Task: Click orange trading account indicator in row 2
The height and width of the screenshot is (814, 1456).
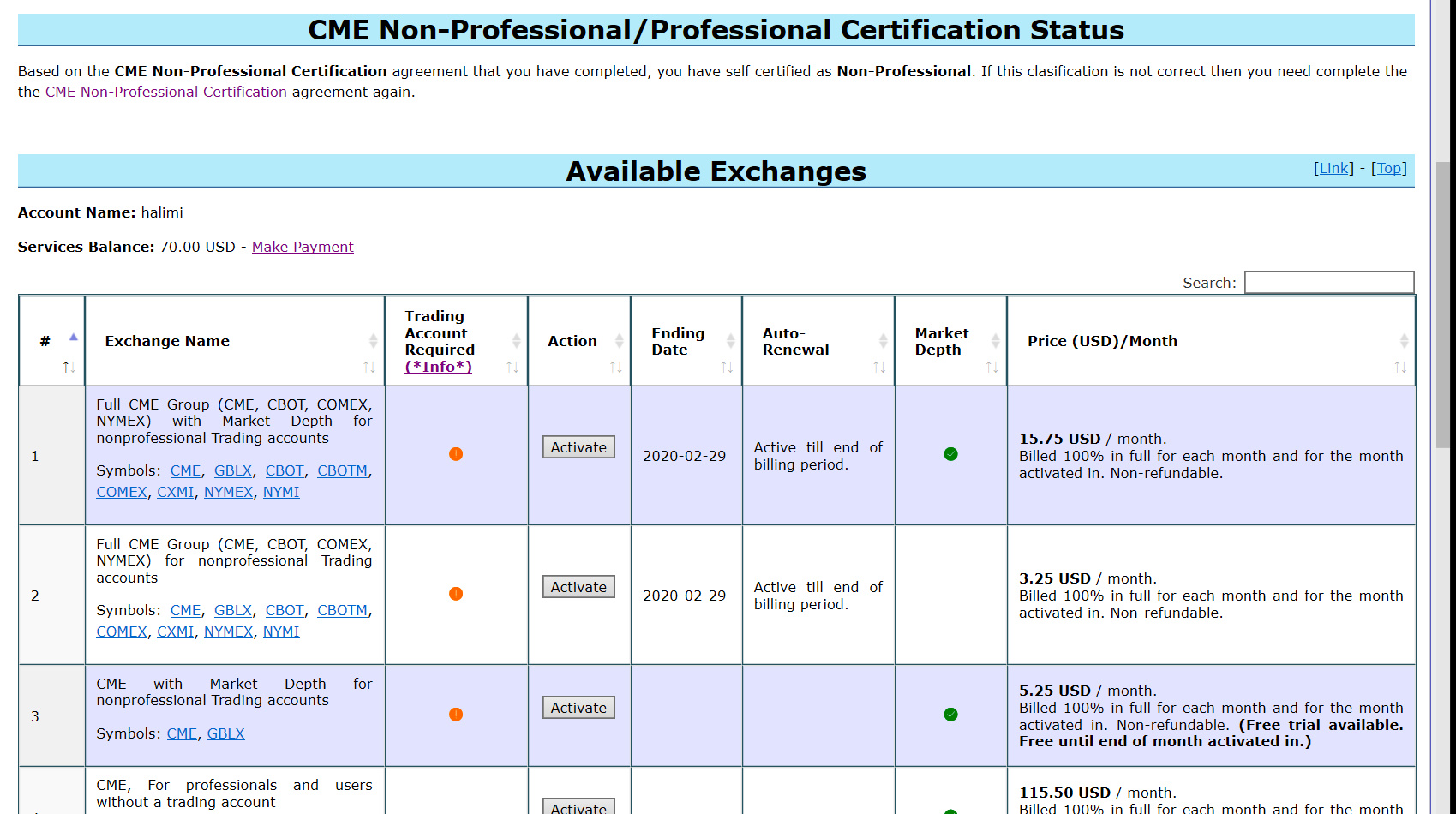Action: 456,594
